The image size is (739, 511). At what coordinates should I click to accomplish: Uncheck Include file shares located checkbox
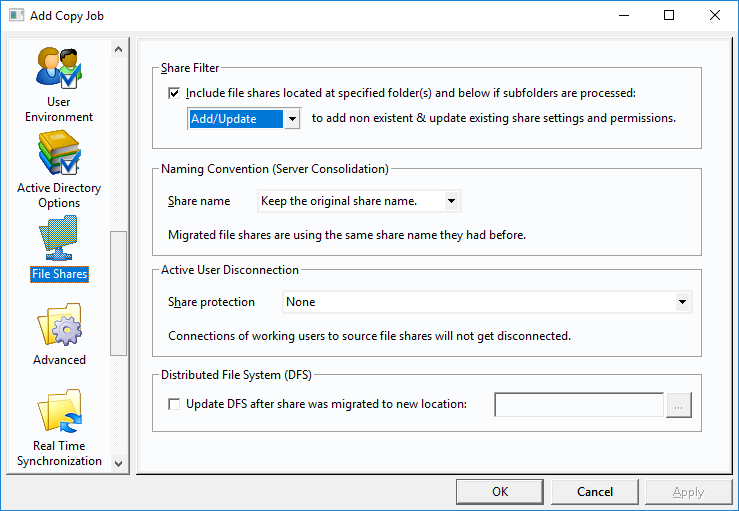pos(174,93)
